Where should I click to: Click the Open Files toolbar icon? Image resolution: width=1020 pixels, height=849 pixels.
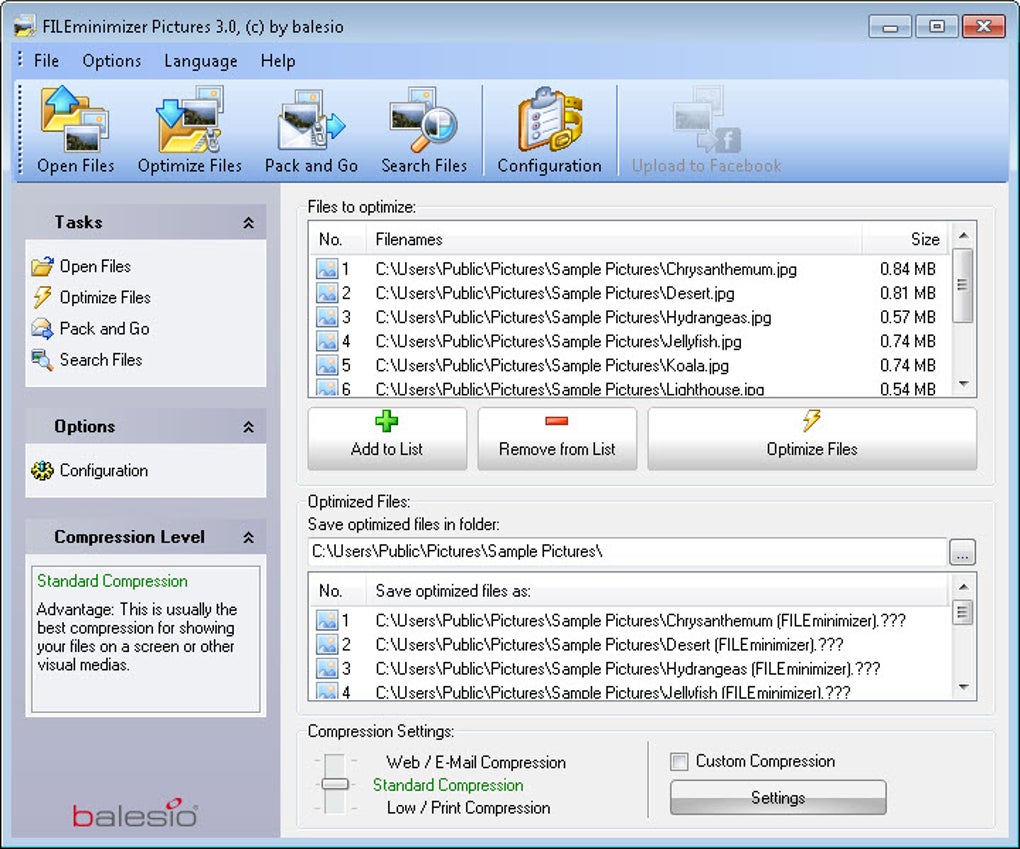(75, 118)
